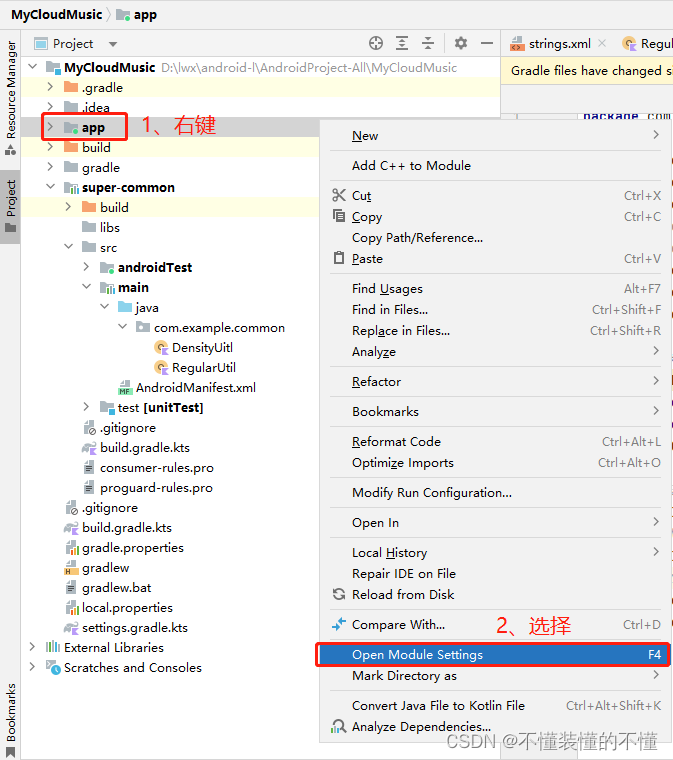Click the app breadcrumb item

pyautogui.click(x=137, y=15)
